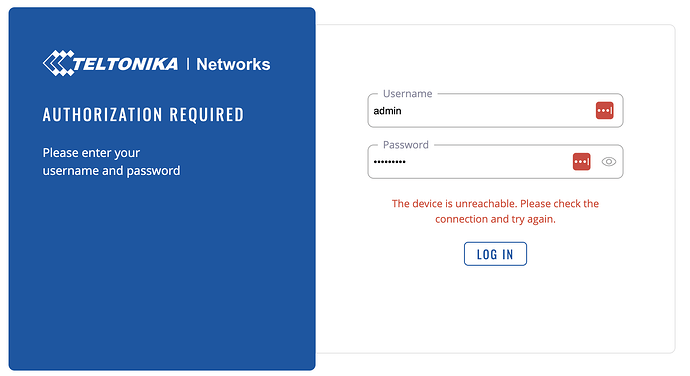This screenshot has width=690, height=376.
Task: Place cursor on the masked password dots
Action: [389, 162]
